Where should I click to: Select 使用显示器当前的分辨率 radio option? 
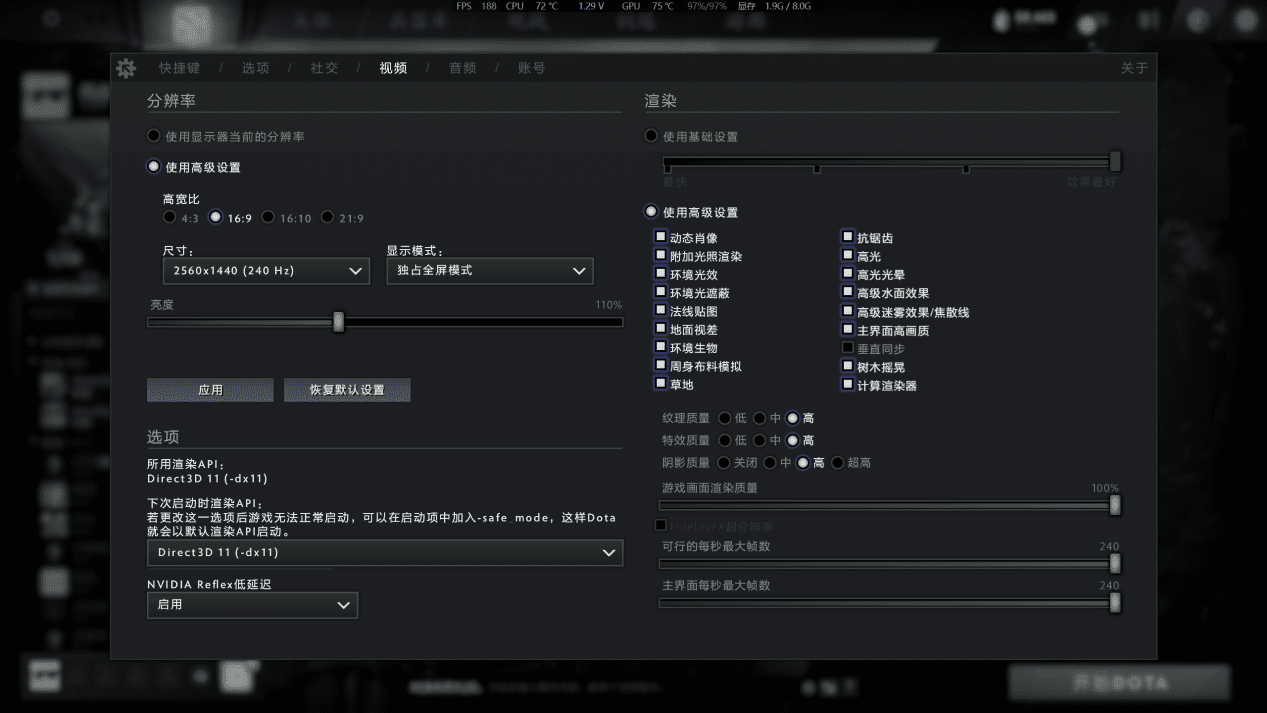pyautogui.click(x=154, y=136)
